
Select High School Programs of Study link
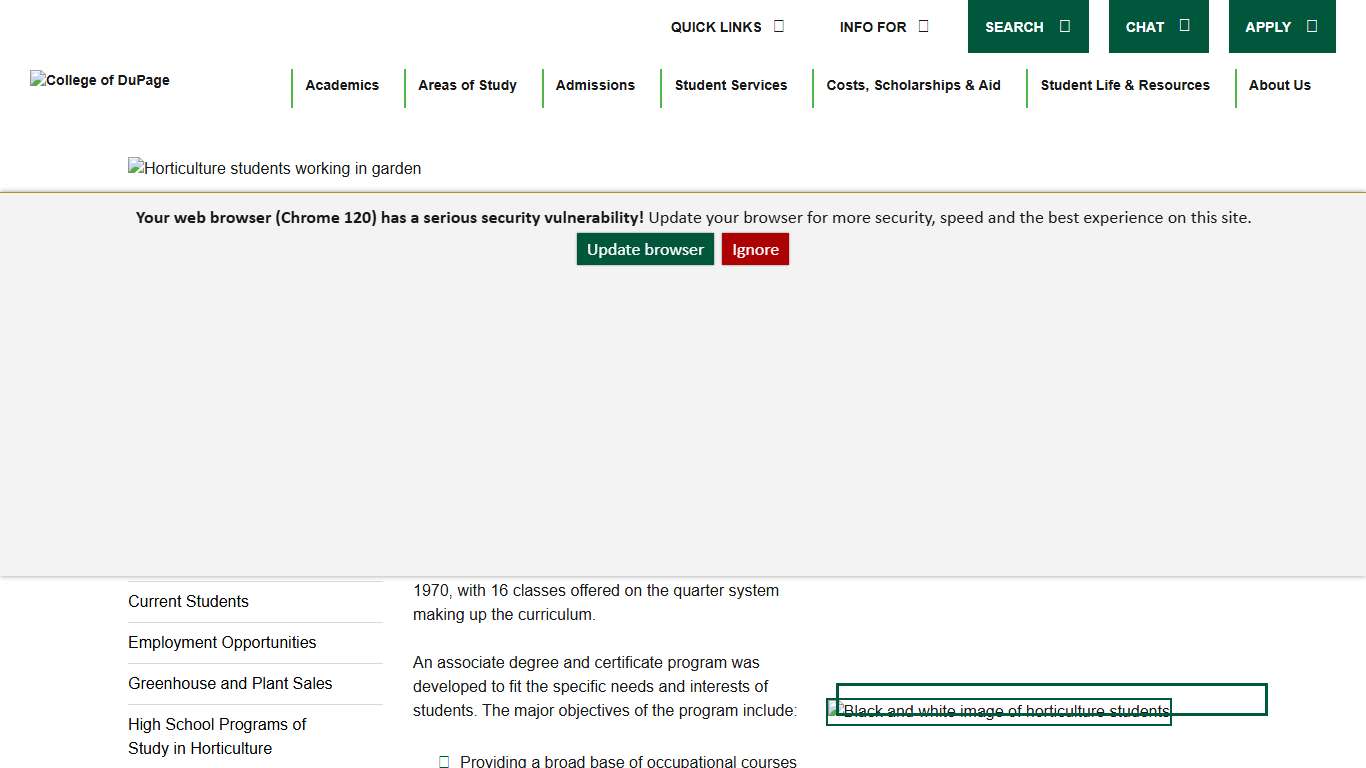pos(217,736)
